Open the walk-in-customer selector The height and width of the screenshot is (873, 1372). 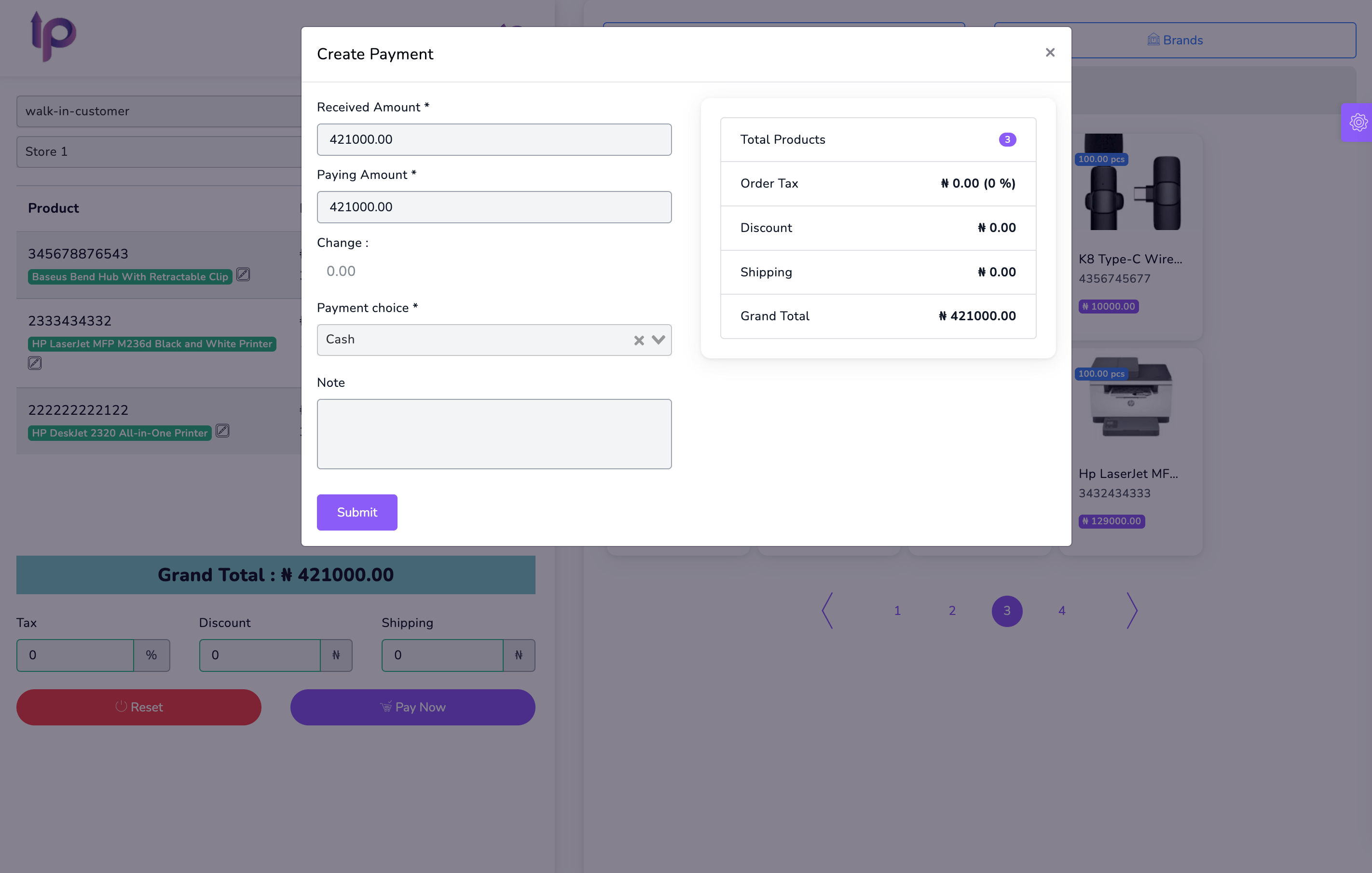pyautogui.click(x=160, y=111)
